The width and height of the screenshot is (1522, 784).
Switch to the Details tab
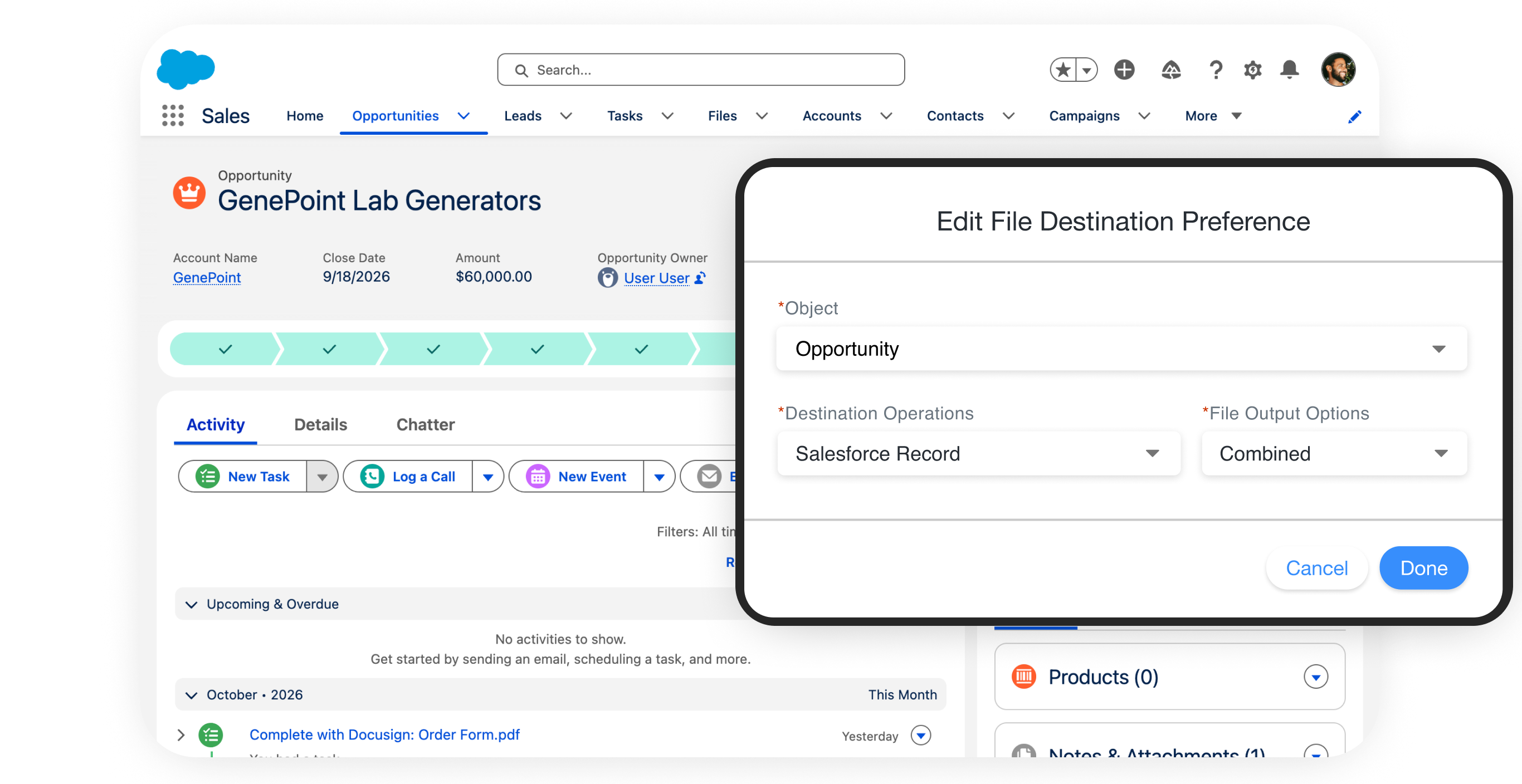point(320,424)
